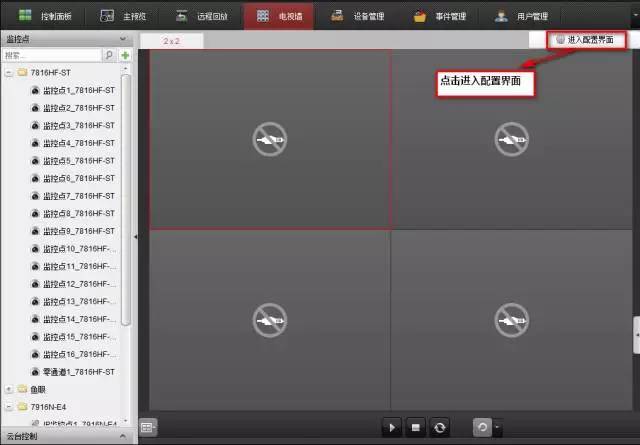This screenshot has height=445, width=640.
Task: Open the dropdown arrow beside cycle button
Action: pos(497,427)
